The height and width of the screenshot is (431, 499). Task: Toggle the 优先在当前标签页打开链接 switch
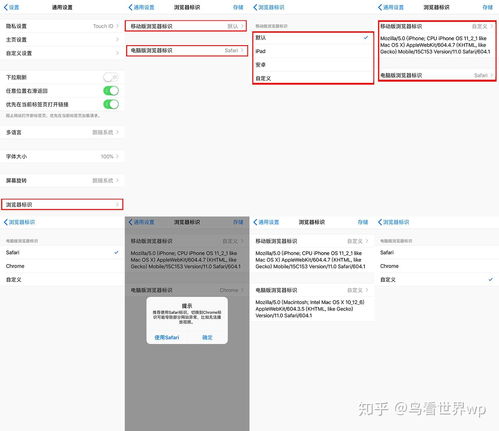111,104
